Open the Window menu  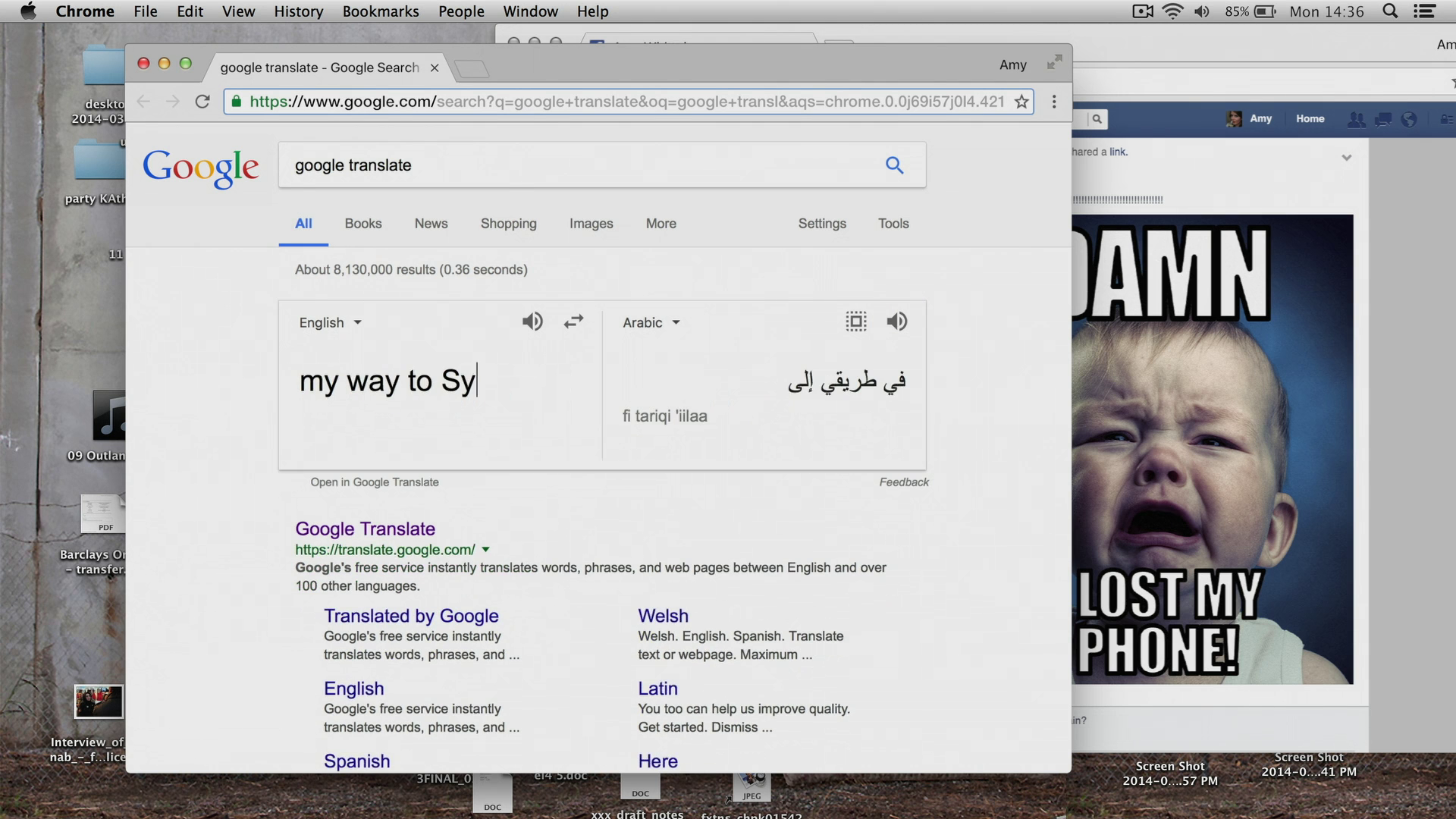[x=530, y=11]
